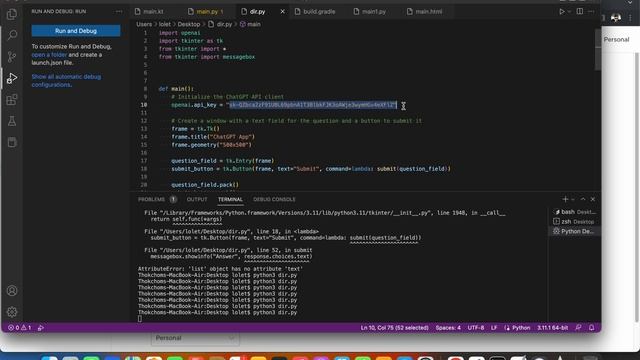640x360 pixels.
Task: Click the blue Run and Debug button
Action: pyautogui.click(x=76, y=31)
